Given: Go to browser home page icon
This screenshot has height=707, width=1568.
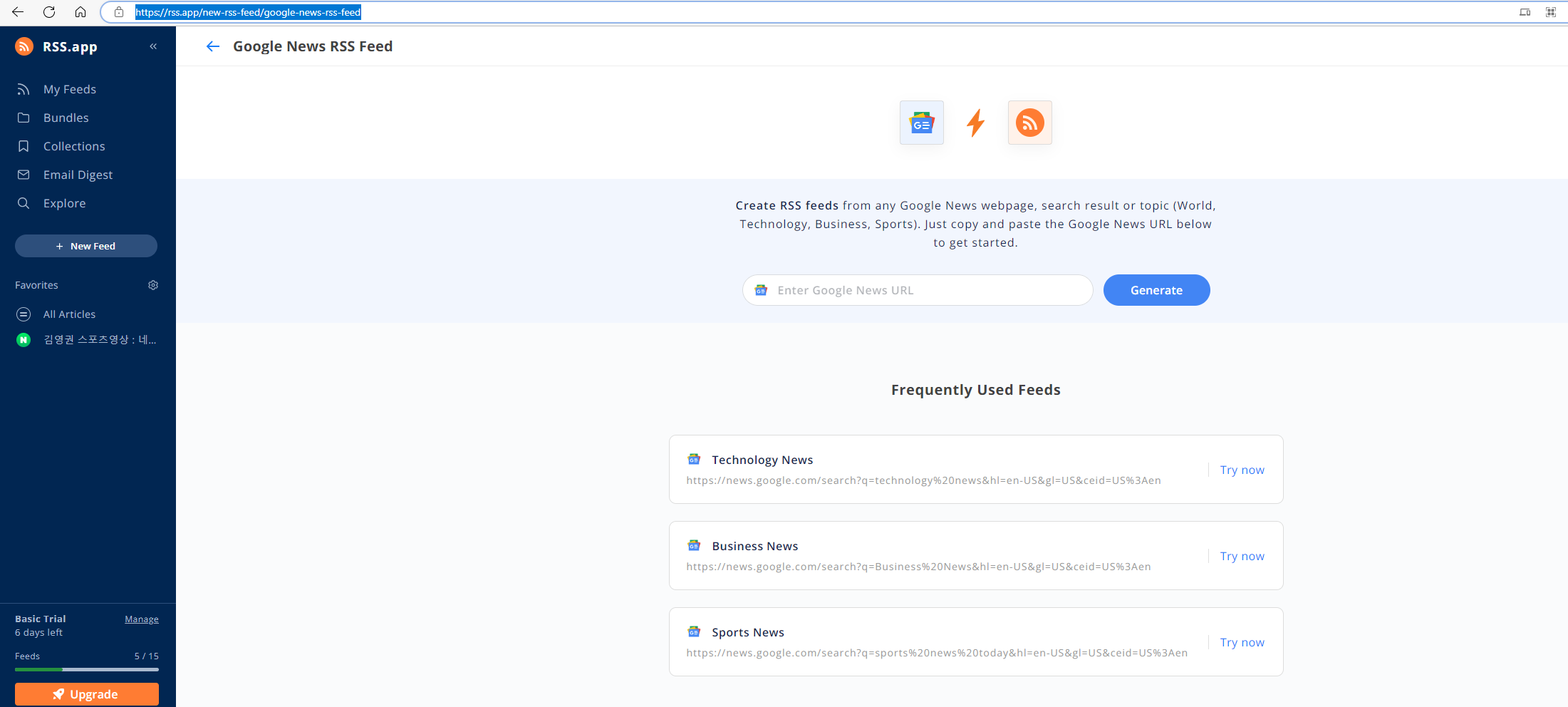Looking at the screenshot, I should 81,12.
